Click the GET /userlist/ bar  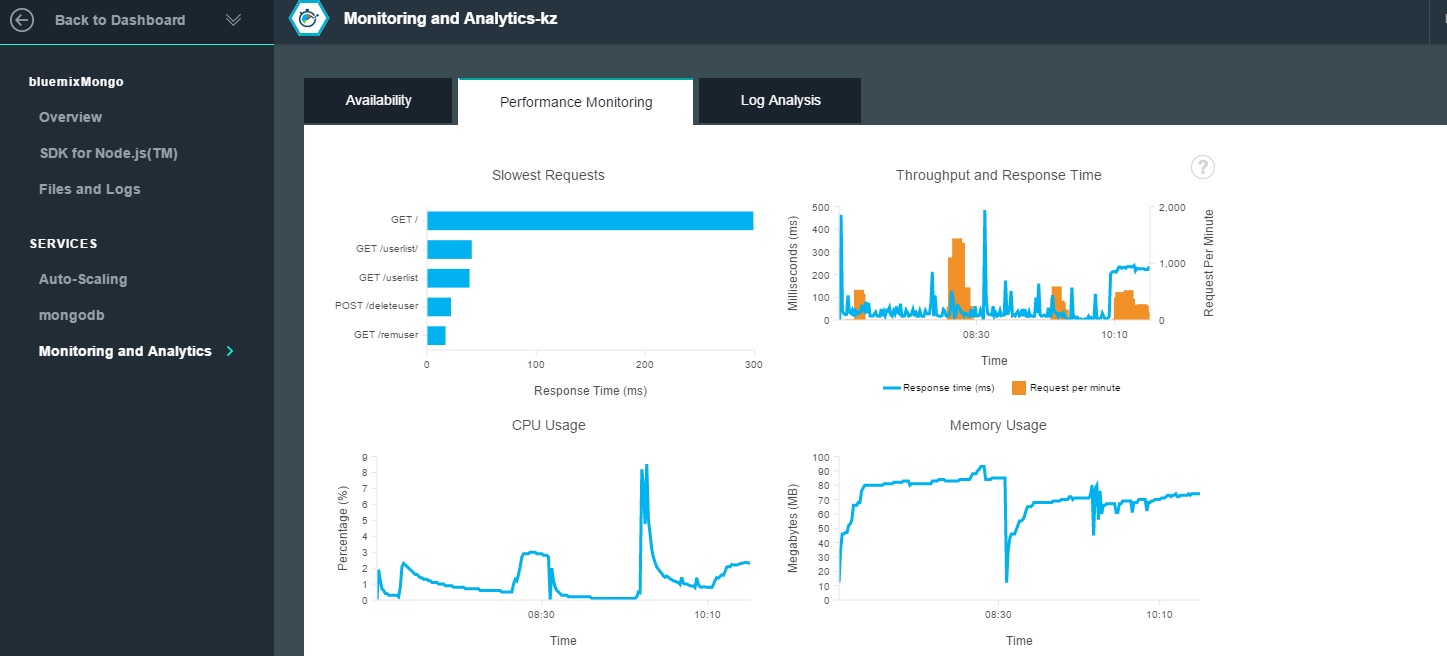click(449, 249)
